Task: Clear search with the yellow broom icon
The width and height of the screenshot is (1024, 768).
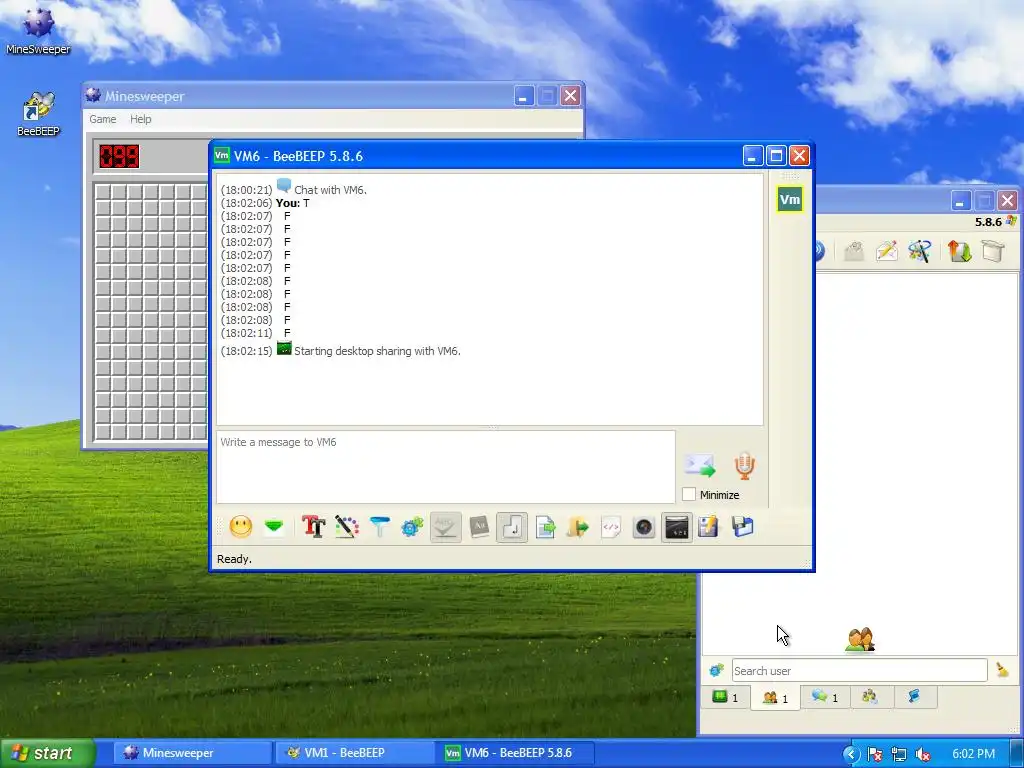Action: 1002,670
